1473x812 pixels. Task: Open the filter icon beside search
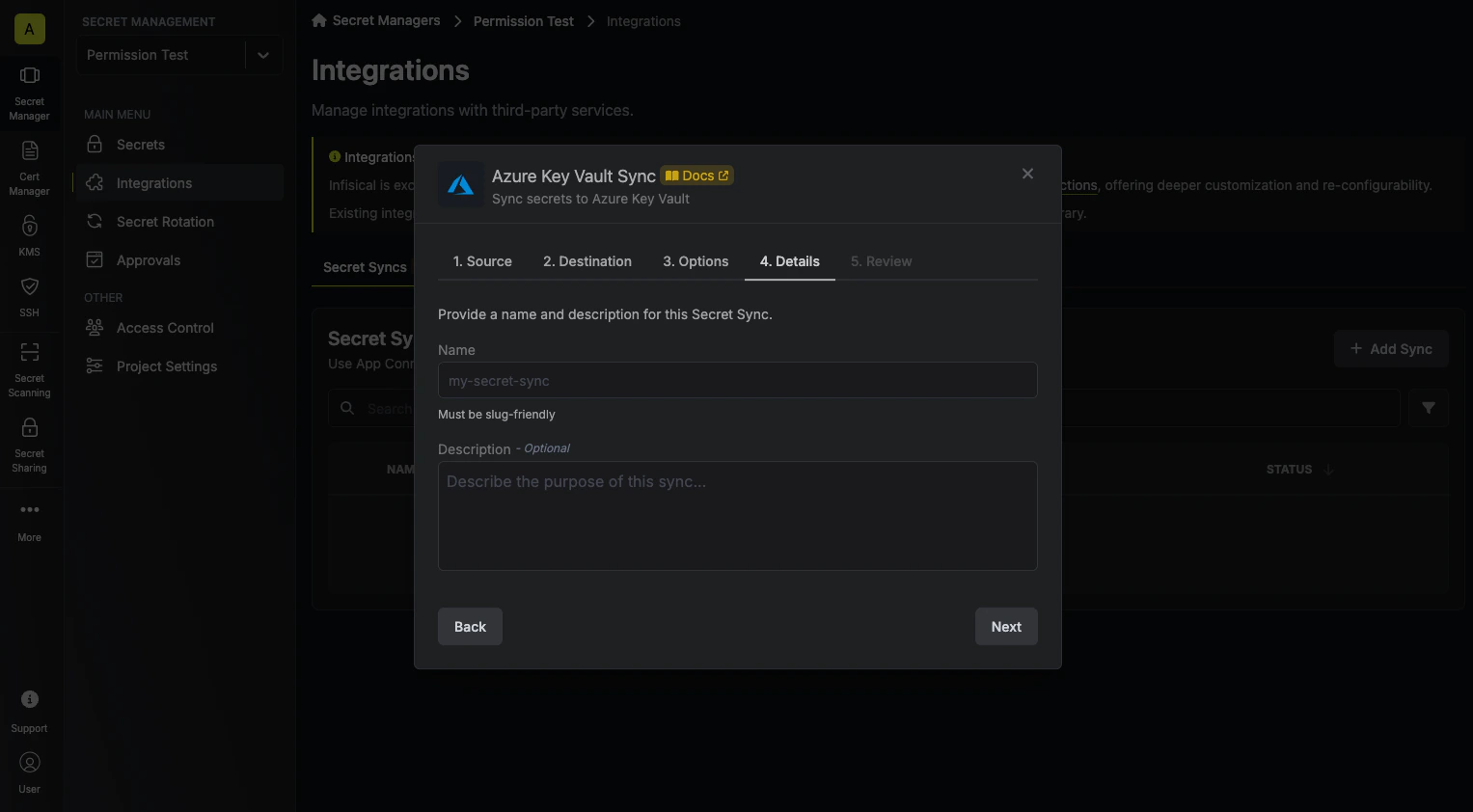(1428, 408)
